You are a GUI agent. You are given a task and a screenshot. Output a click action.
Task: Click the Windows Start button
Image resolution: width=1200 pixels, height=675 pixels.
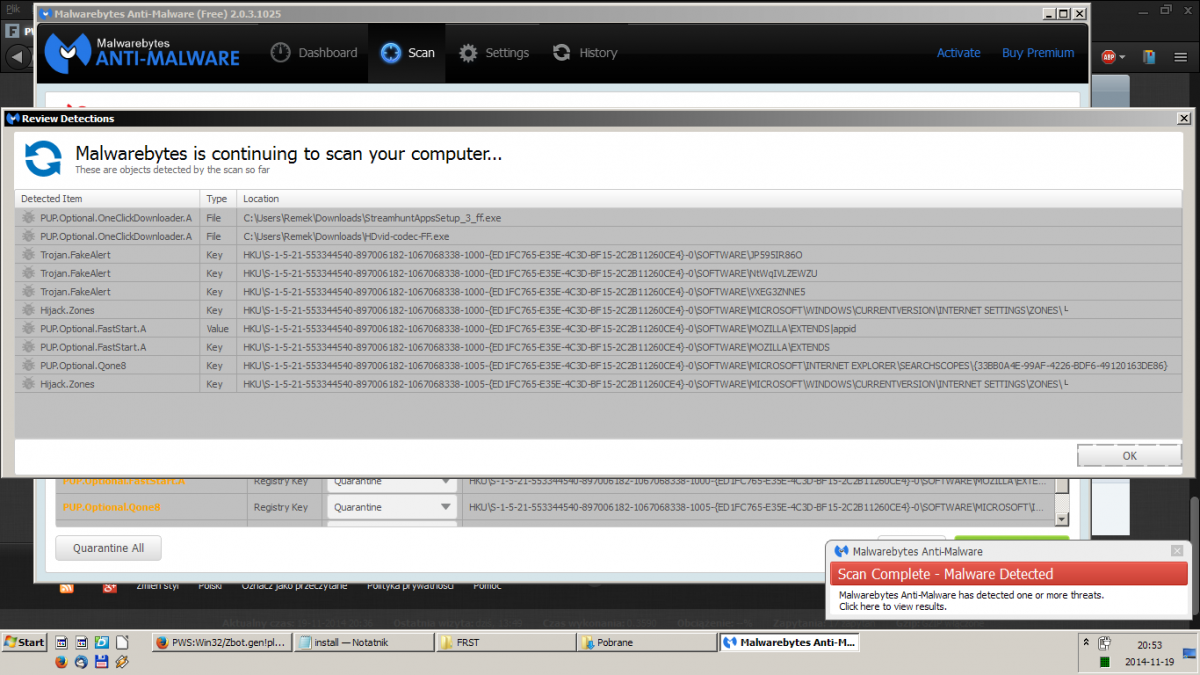[25, 642]
